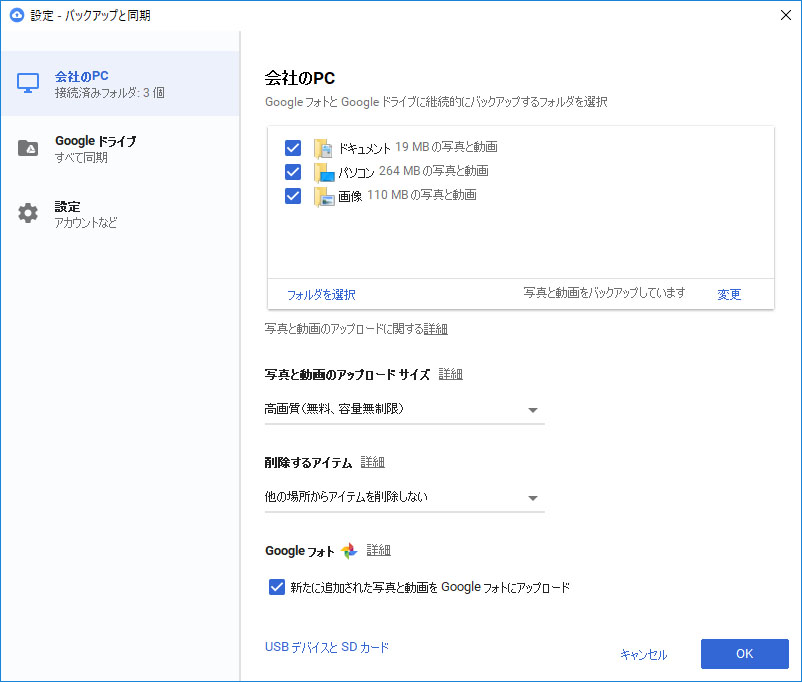Select the monitor icon beside 会社のPC
This screenshot has height=682, width=802.
point(27,81)
